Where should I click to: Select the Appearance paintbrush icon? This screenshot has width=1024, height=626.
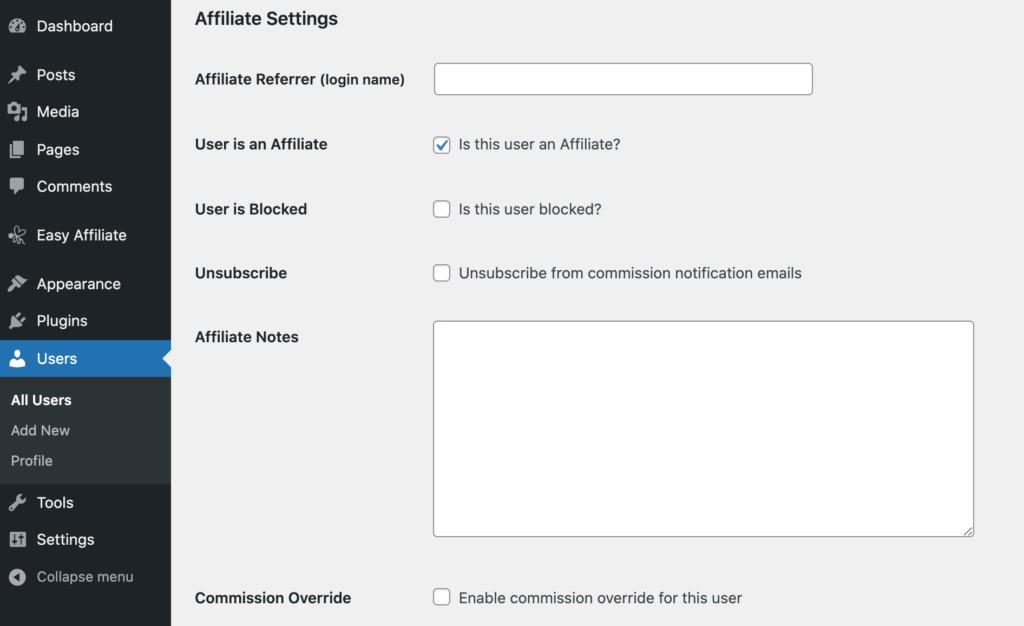17,283
